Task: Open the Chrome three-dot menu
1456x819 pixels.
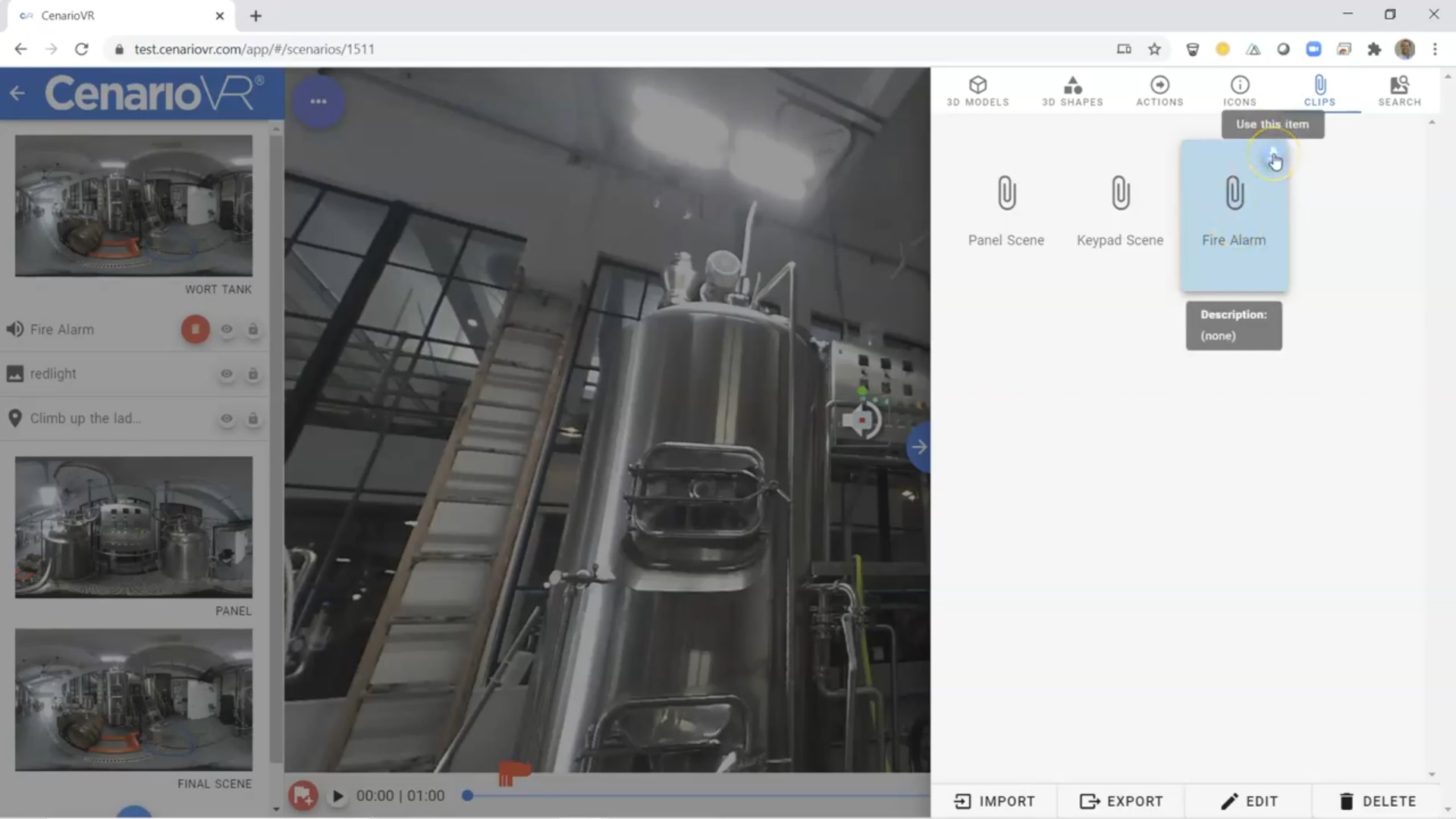Action: click(x=1435, y=49)
